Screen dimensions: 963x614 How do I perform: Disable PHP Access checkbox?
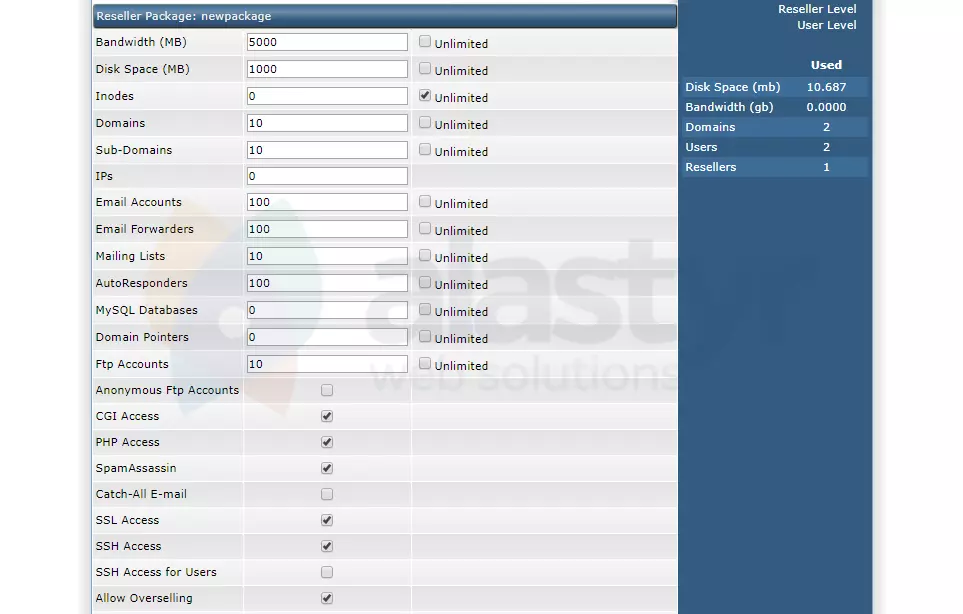[327, 442]
